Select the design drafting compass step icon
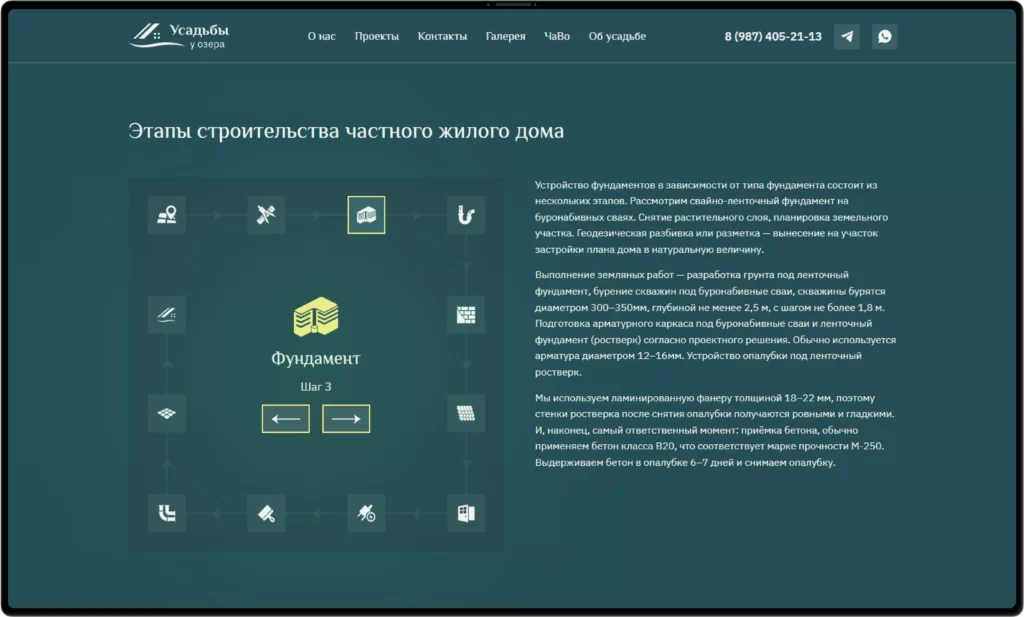The image size is (1024, 617). [x=266, y=215]
